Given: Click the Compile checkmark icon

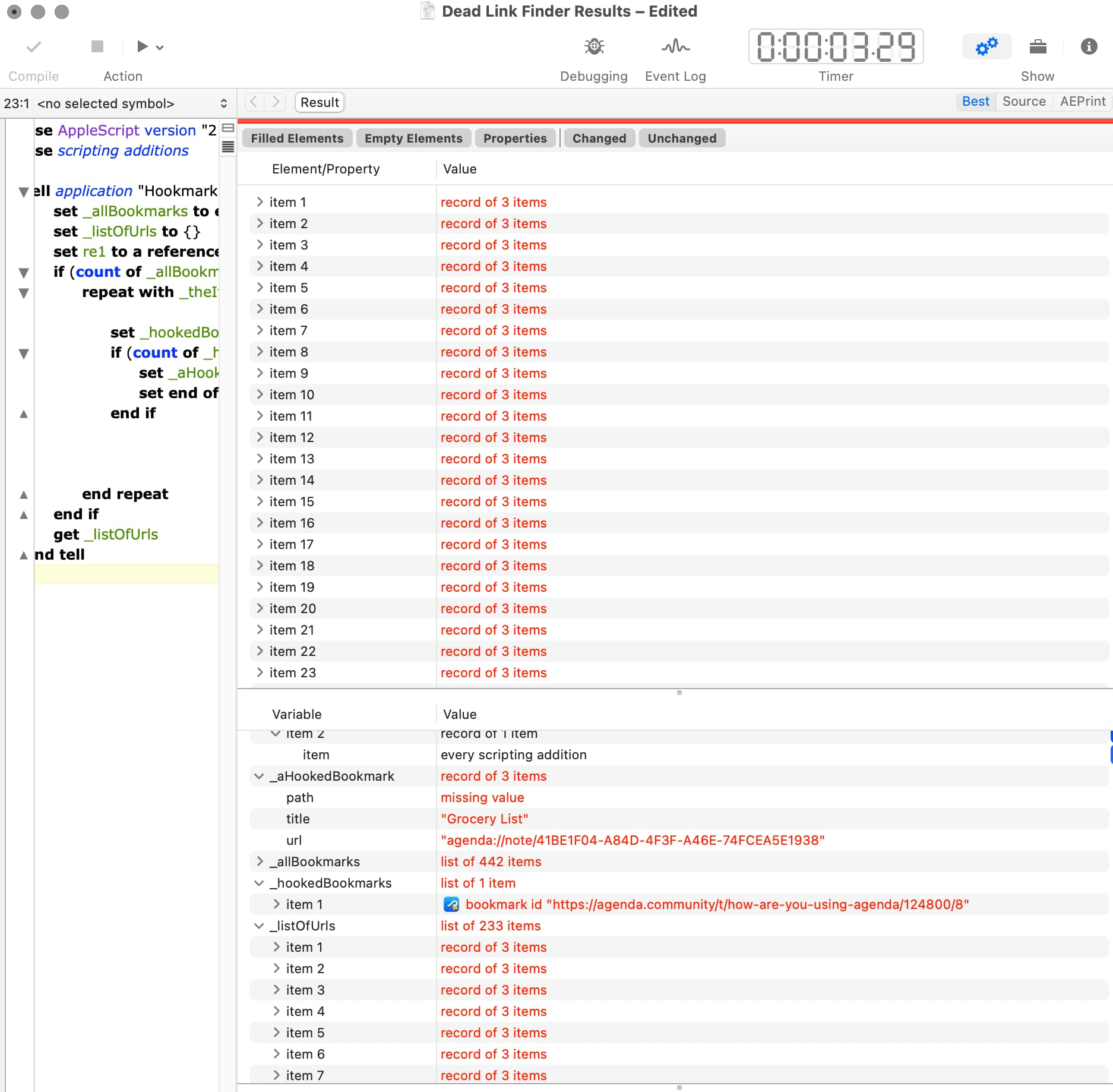Looking at the screenshot, I should click(34, 46).
